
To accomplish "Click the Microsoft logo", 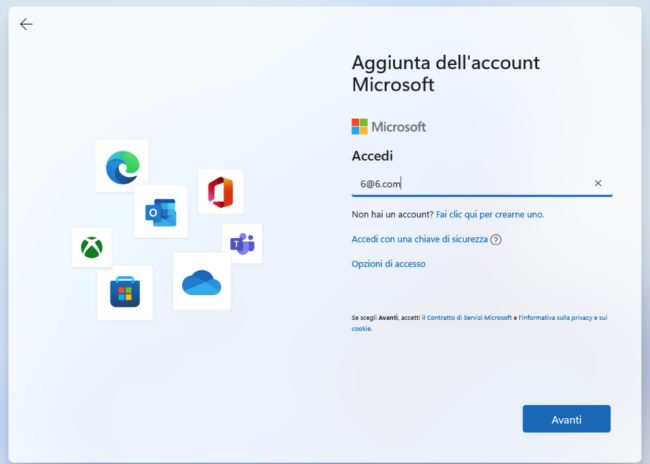I will 388,126.
